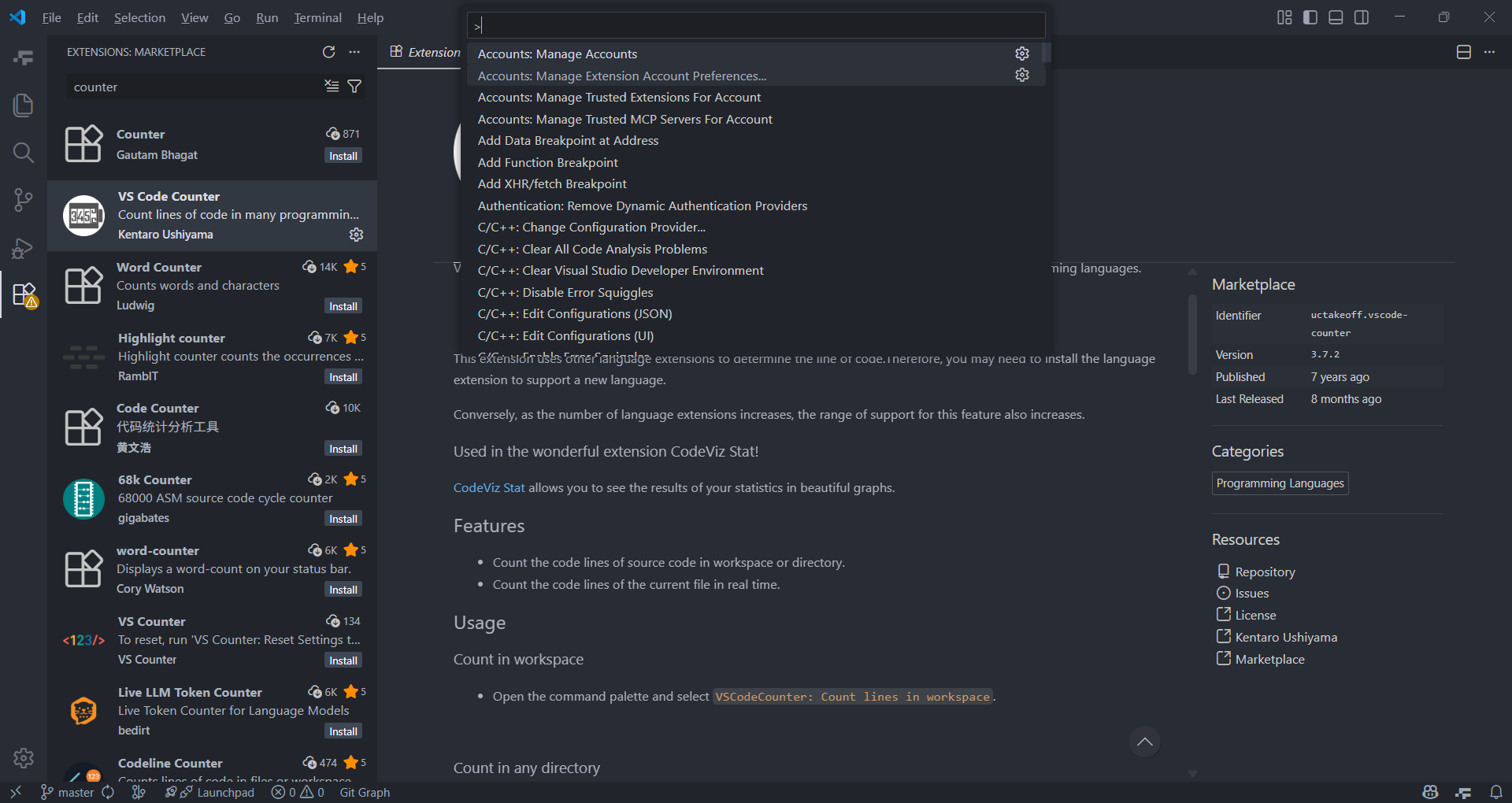Image resolution: width=1512 pixels, height=803 pixels.
Task: Open the License resource link
Action: (1255, 616)
